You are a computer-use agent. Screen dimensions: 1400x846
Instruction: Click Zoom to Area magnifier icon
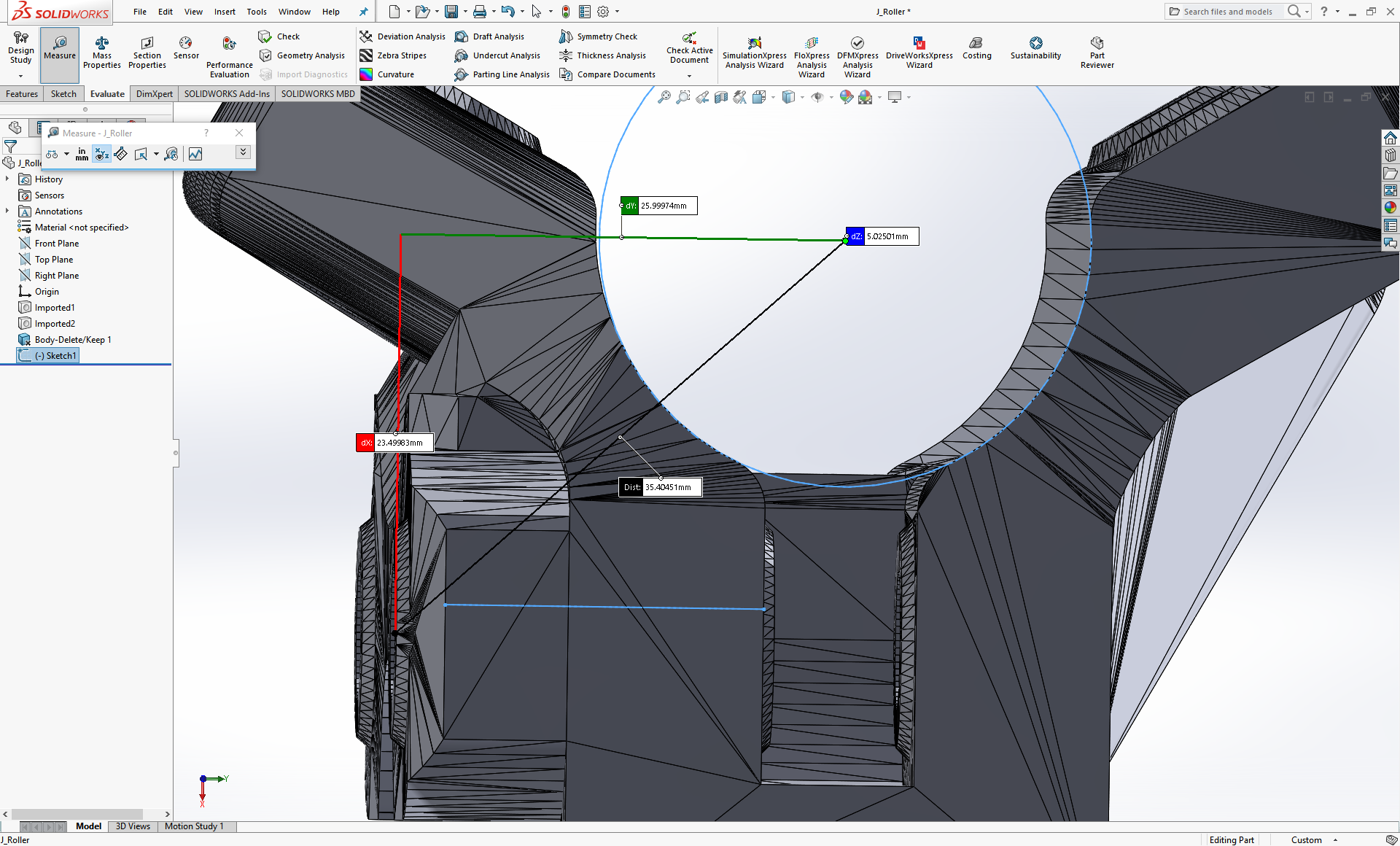[683, 97]
